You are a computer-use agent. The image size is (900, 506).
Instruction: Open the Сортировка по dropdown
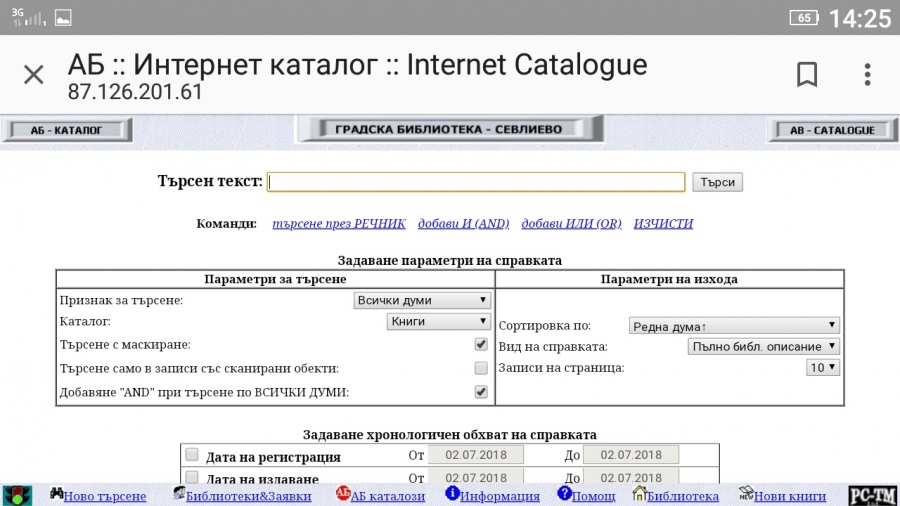733,325
